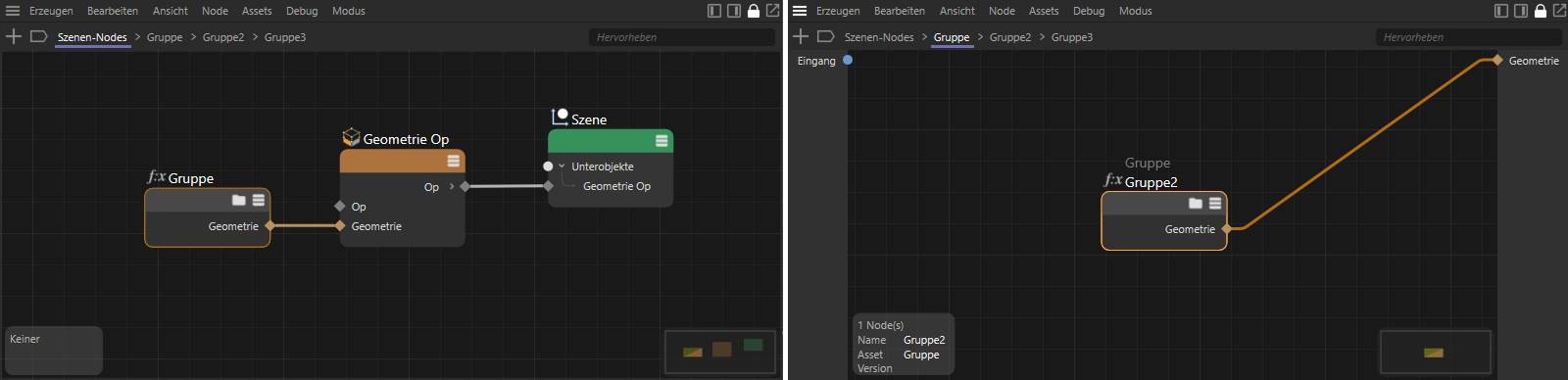Viewport: 1568px width, 380px height.
Task: Click the plus icon in the left editor's breadcrumb bar
Action: coord(14,36)
